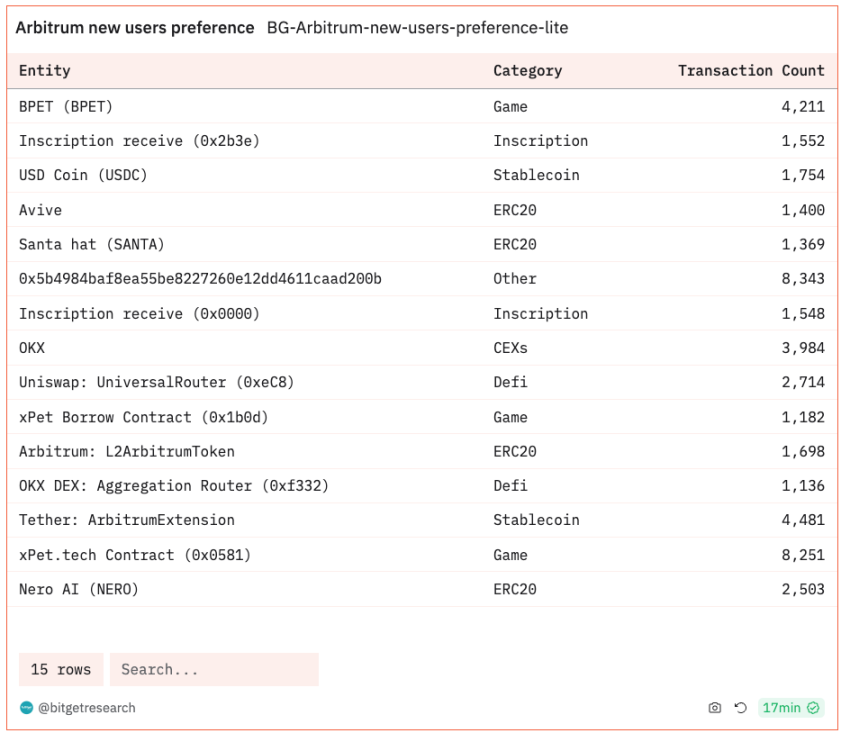This screenshot has height=733, width=841.
Task: Click the bitgetresearch avatar icon
Action: tap(26, 708)
